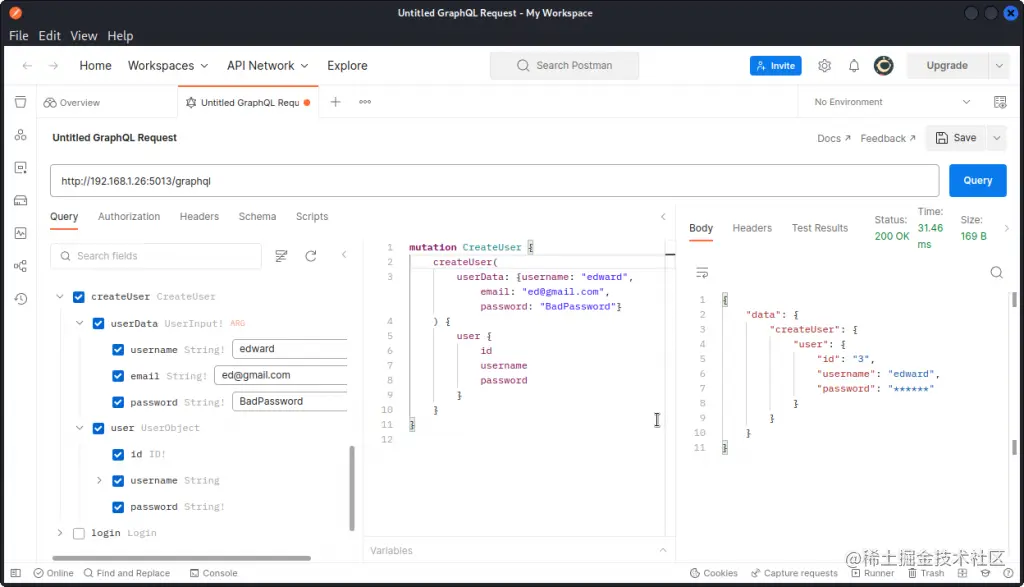Open Collections in the left sidebar

[x=20, y=102]
